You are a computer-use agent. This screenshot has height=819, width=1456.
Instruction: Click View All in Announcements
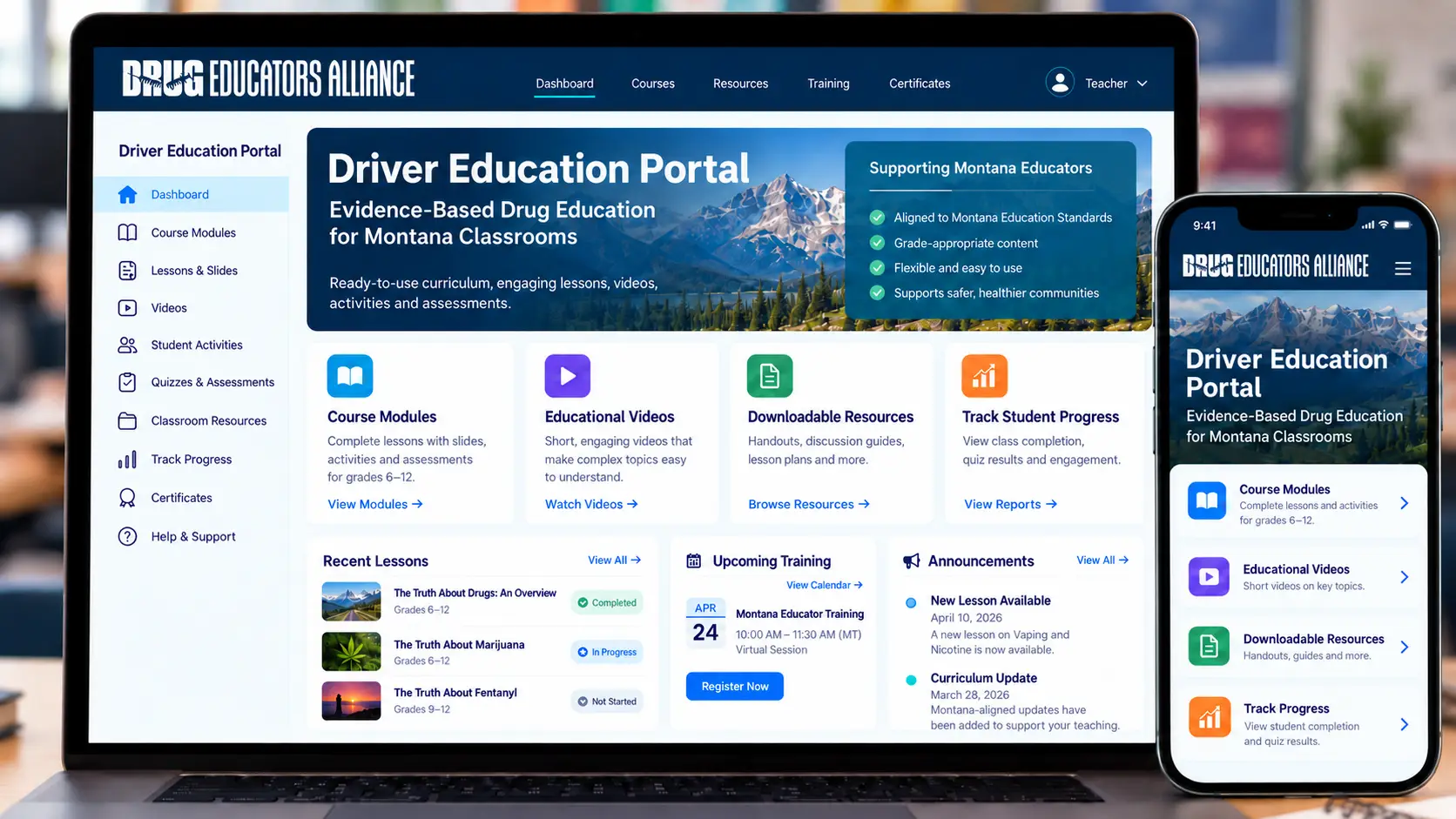coord(1102,561)
